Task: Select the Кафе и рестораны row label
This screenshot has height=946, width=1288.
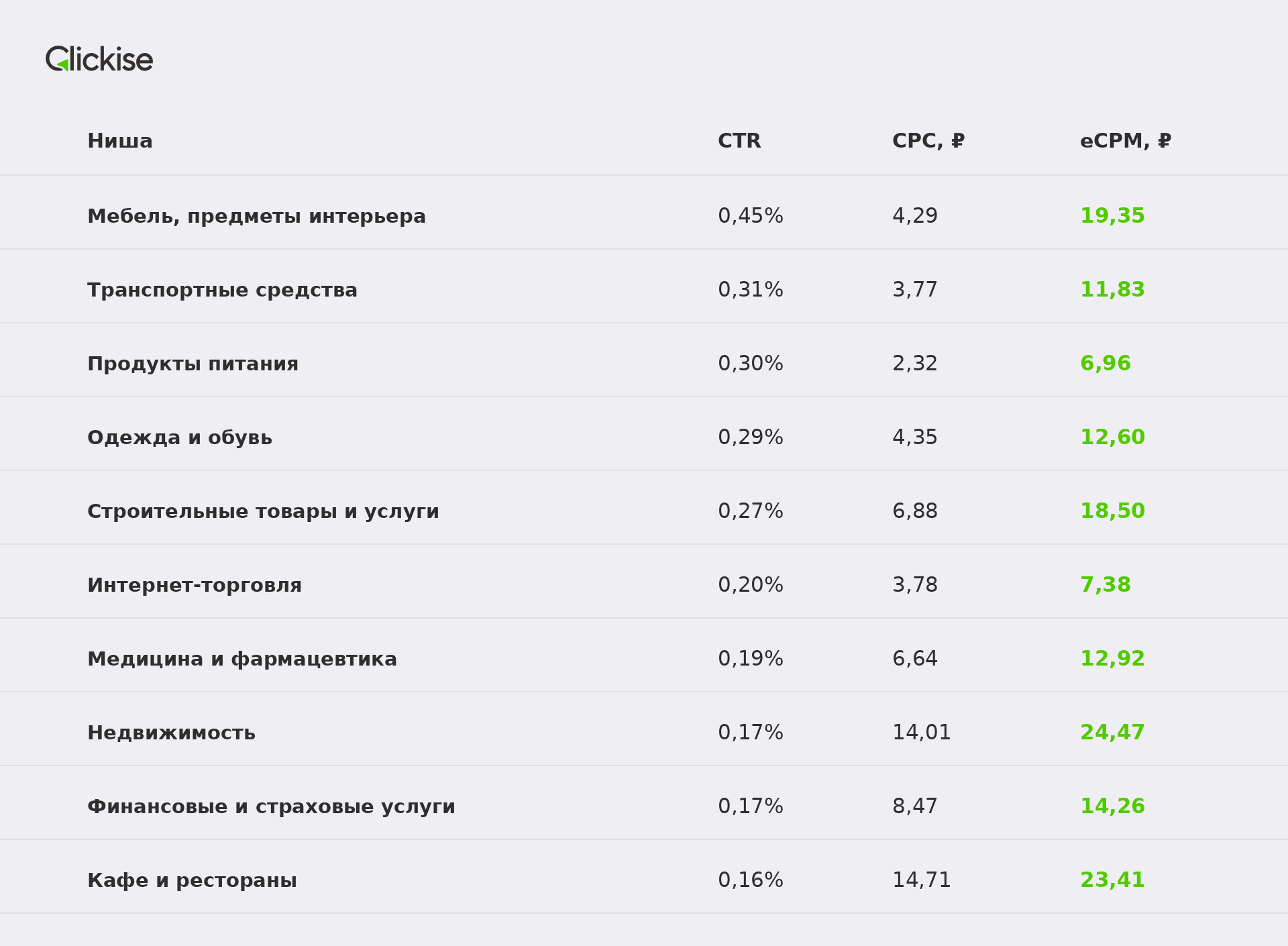Action: pos(192,881)
